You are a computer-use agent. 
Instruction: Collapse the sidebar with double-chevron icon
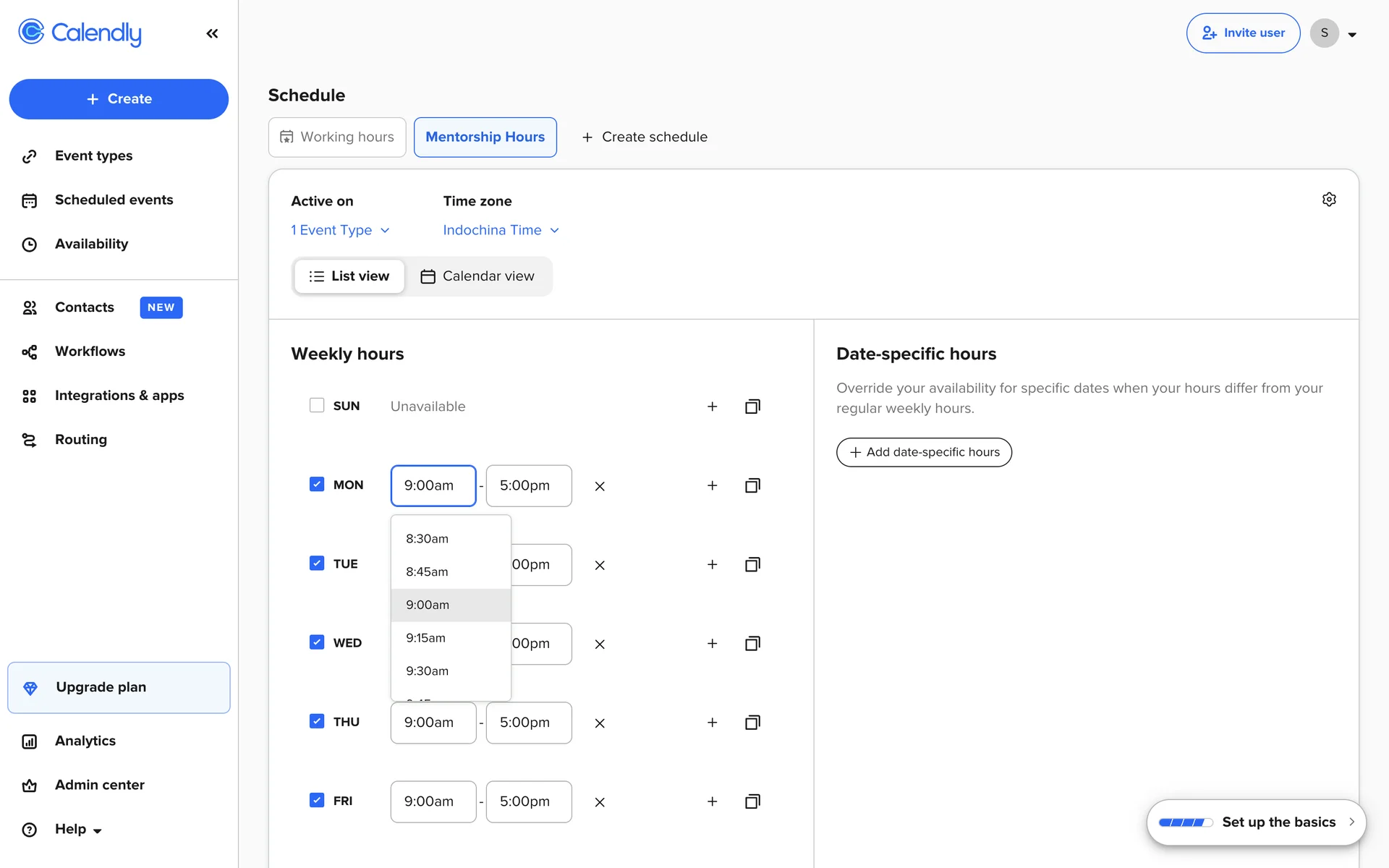pyautogui.click(x=212, y=33)
